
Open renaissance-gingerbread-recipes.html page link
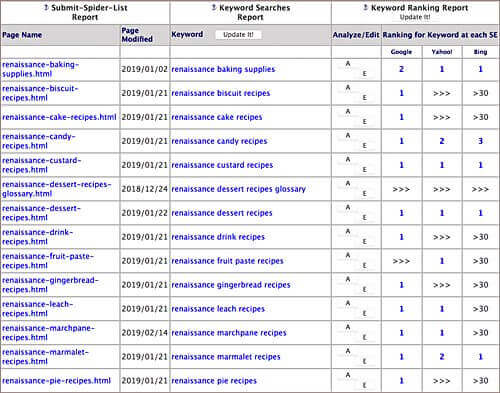tap(50, 285)
